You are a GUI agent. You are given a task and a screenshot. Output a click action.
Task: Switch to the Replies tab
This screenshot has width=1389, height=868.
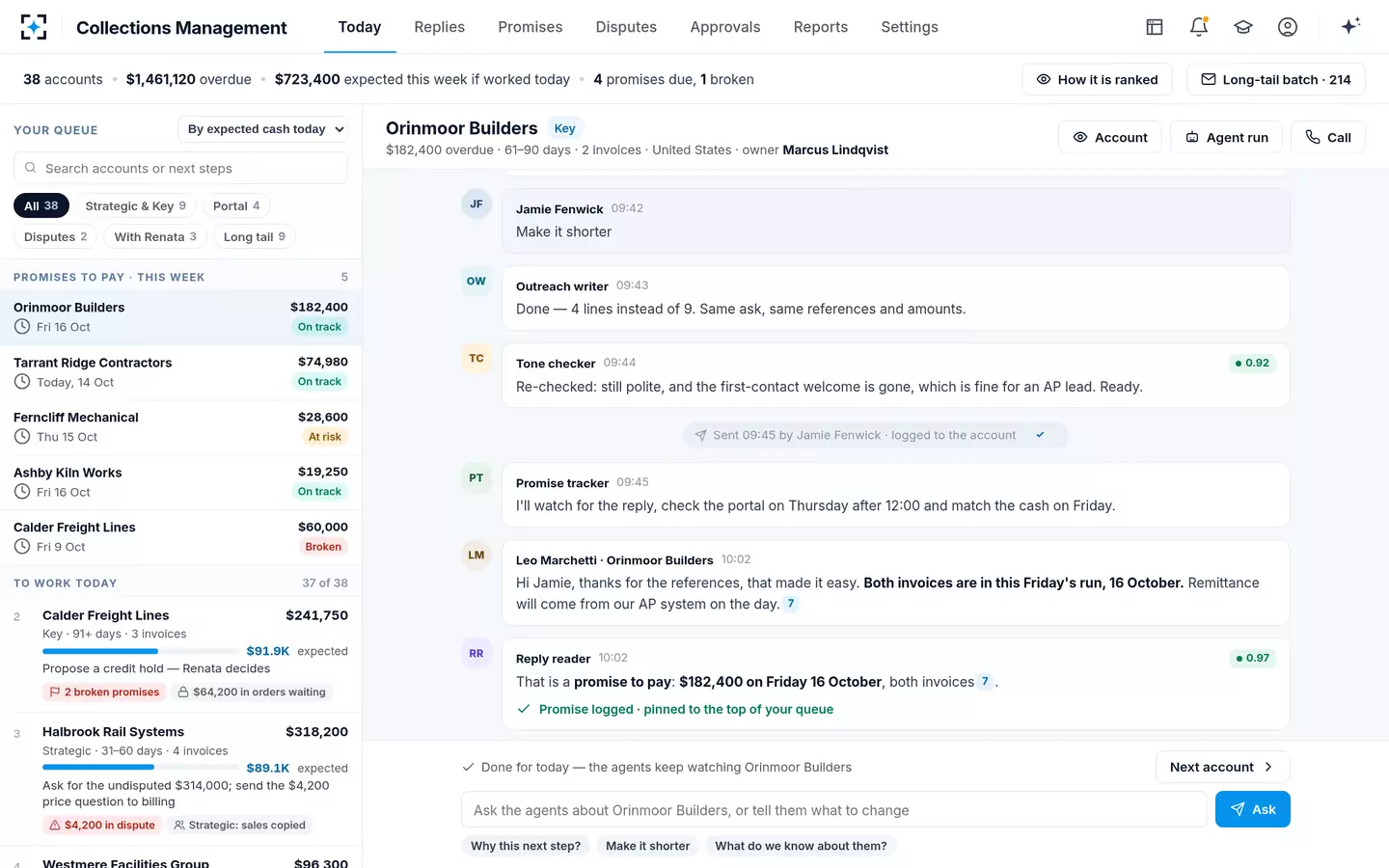[440, 27]
